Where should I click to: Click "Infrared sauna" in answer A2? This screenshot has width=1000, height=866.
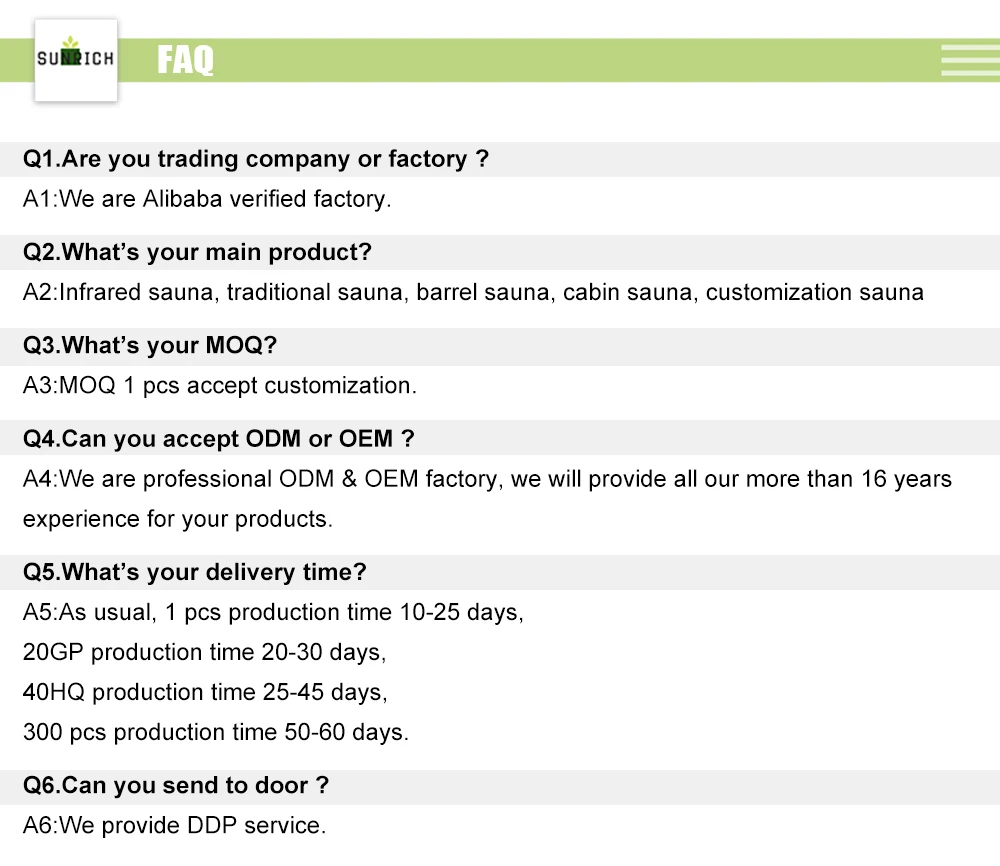137,292
